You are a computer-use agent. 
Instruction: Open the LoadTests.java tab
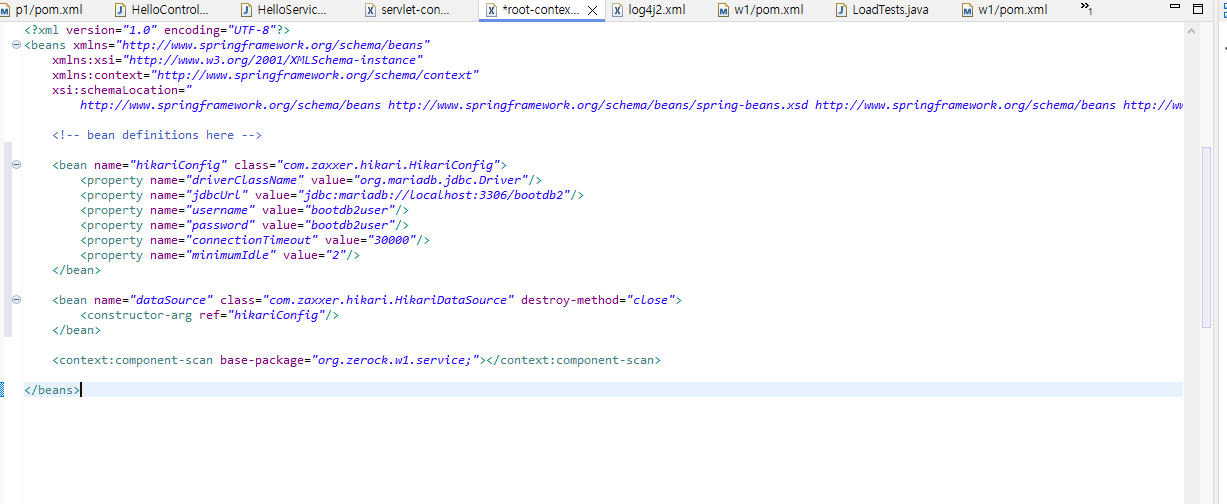(x=881, y=10)
